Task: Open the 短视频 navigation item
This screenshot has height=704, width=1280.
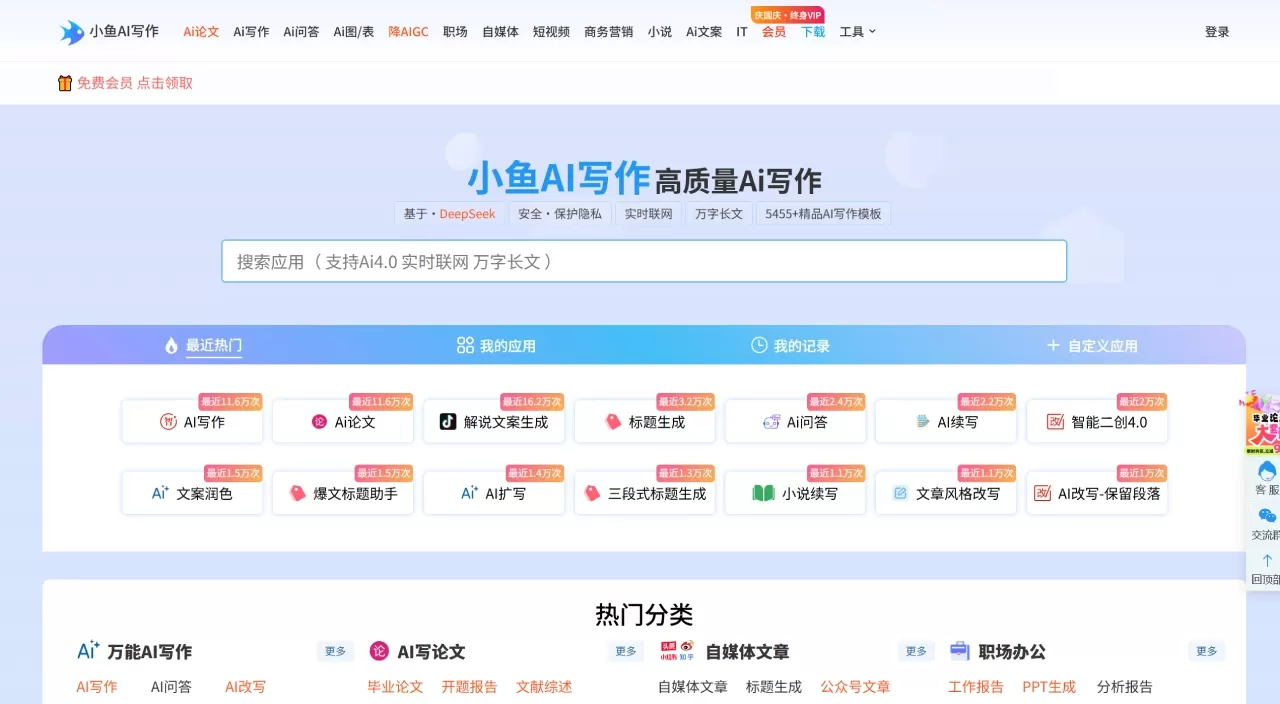Action: (551, 32)
